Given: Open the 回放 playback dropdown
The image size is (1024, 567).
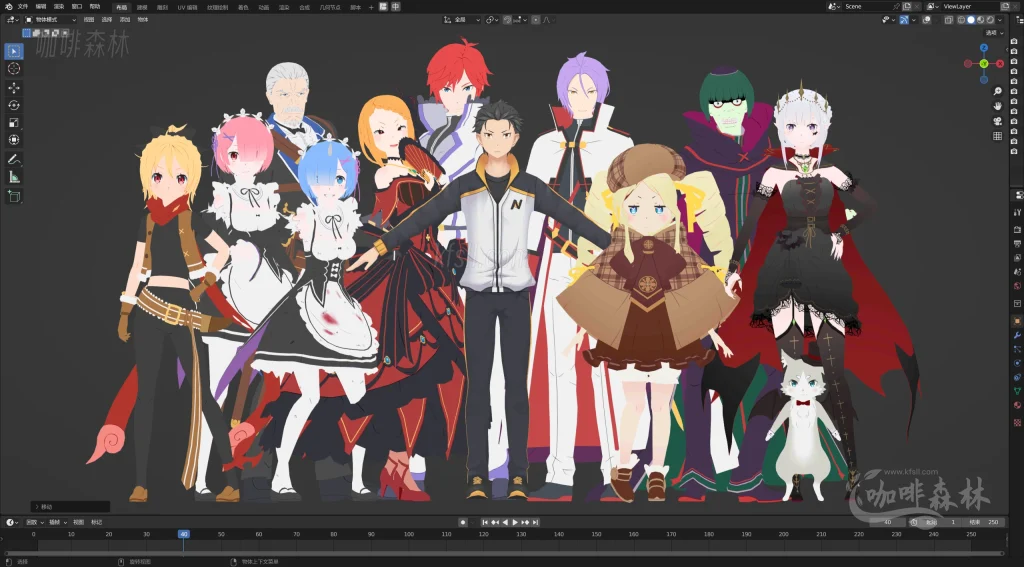Looking at the screenshot, I should (x=35, y=522).
